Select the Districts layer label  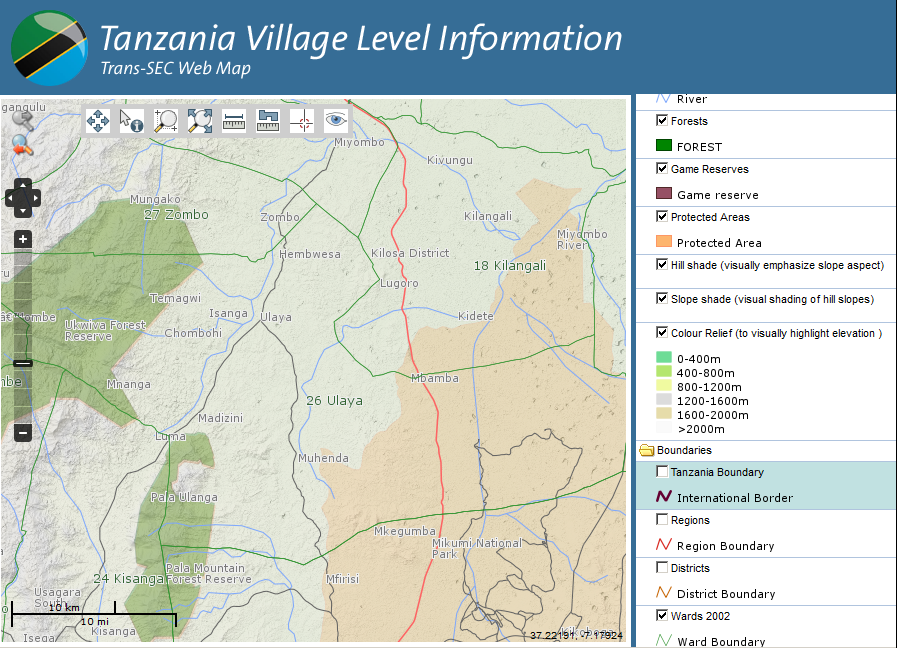(x=690, y=568)
